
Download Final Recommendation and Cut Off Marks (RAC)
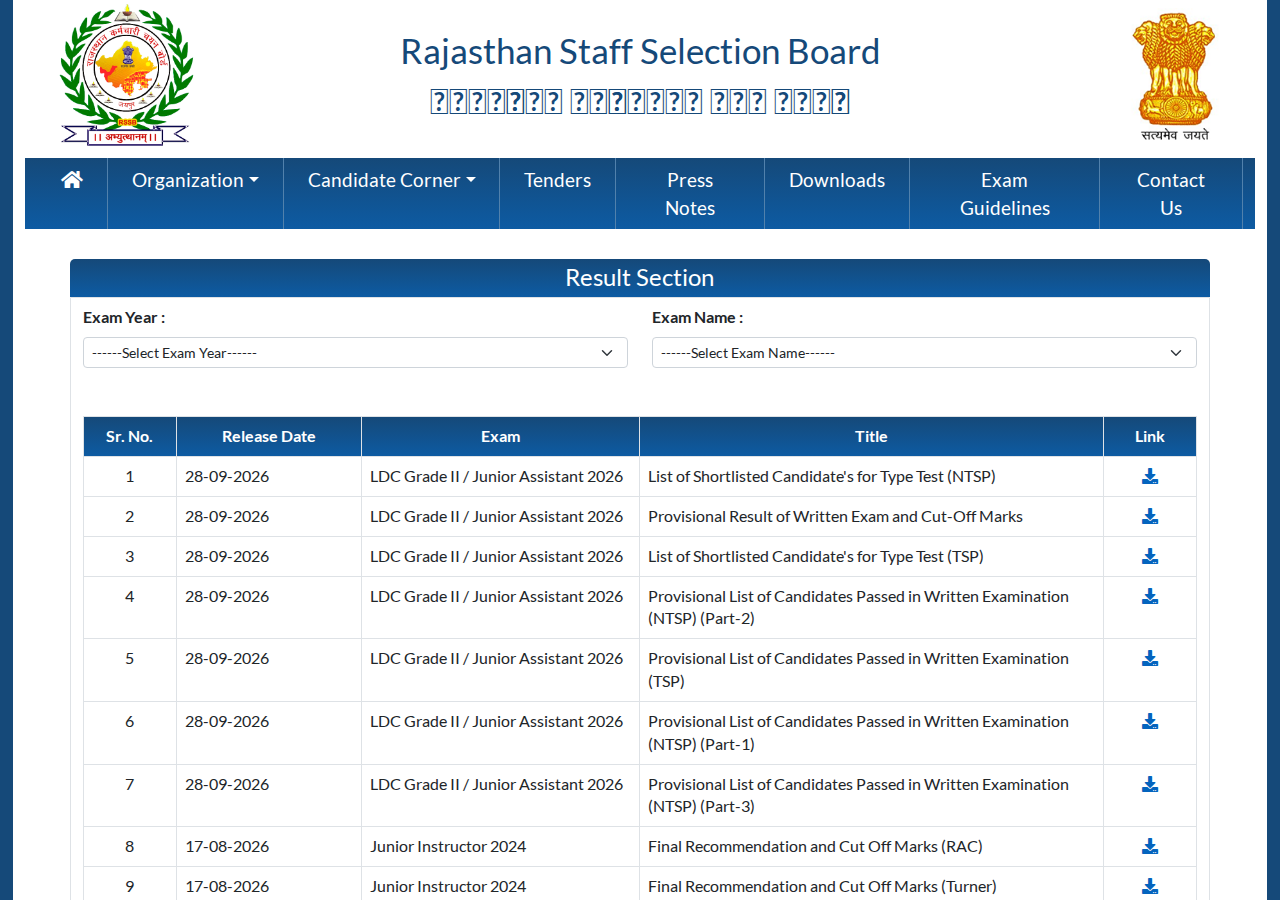1150,846
